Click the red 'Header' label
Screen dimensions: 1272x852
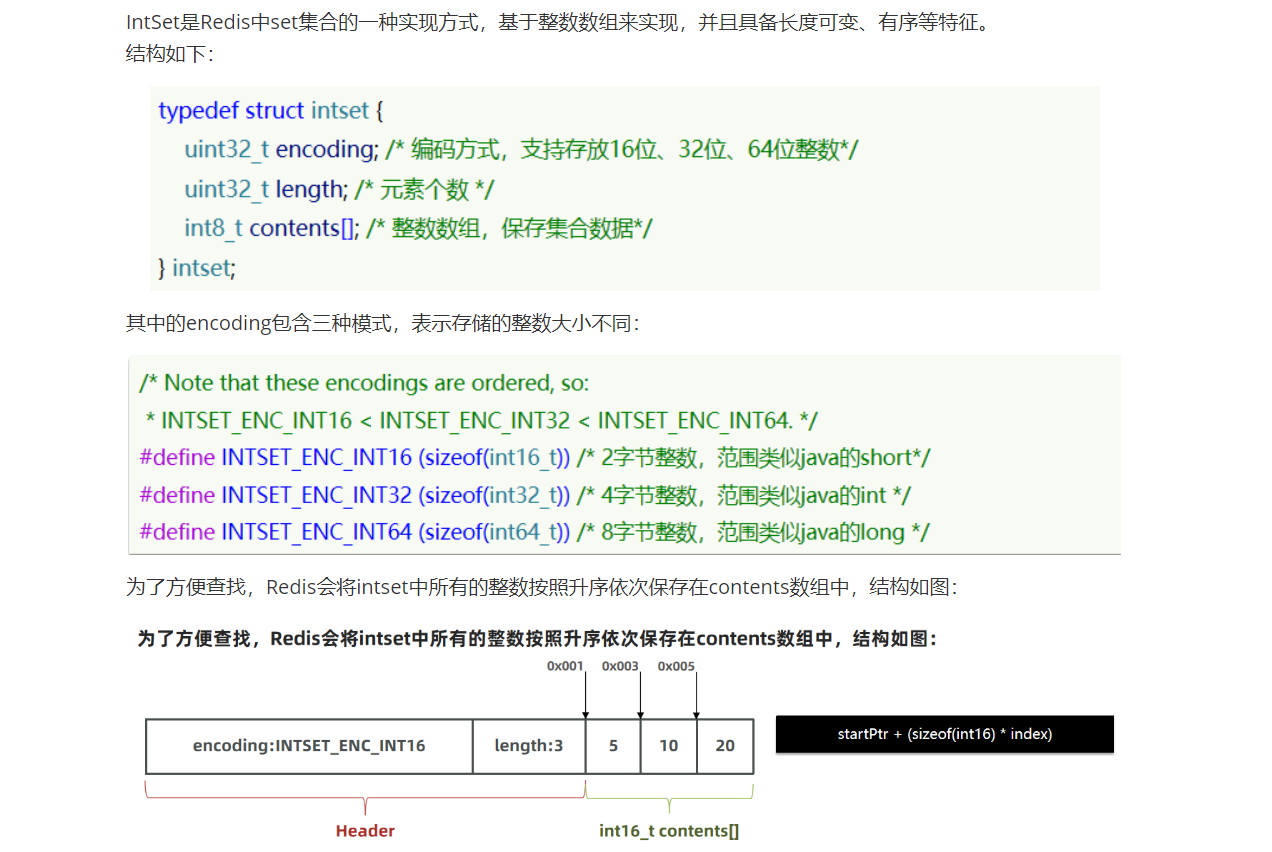pos(365,831)
